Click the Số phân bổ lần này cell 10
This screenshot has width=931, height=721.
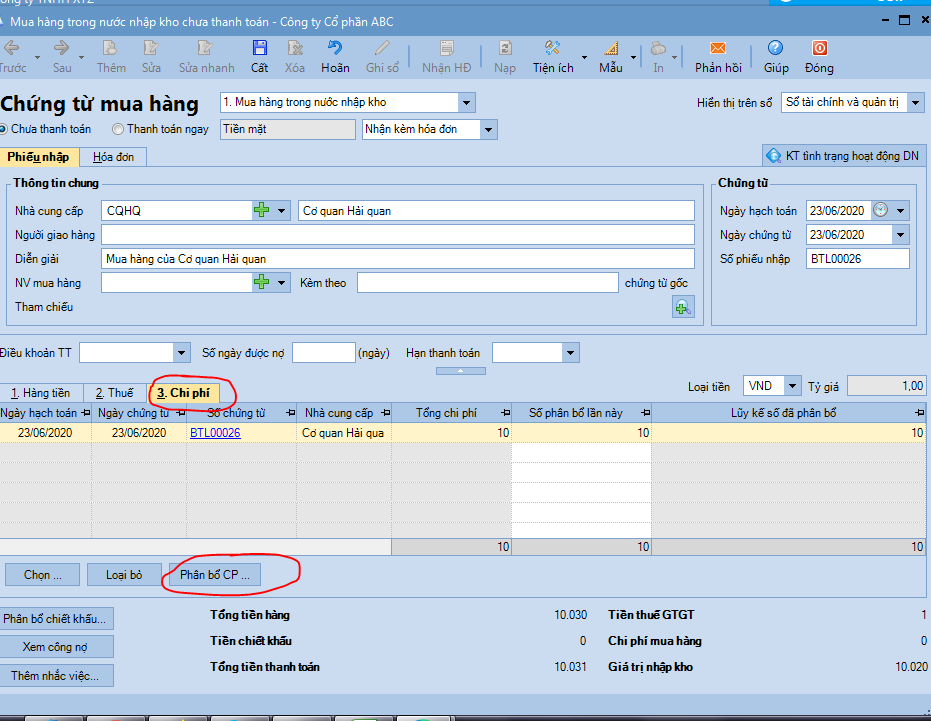pos(582,432)
